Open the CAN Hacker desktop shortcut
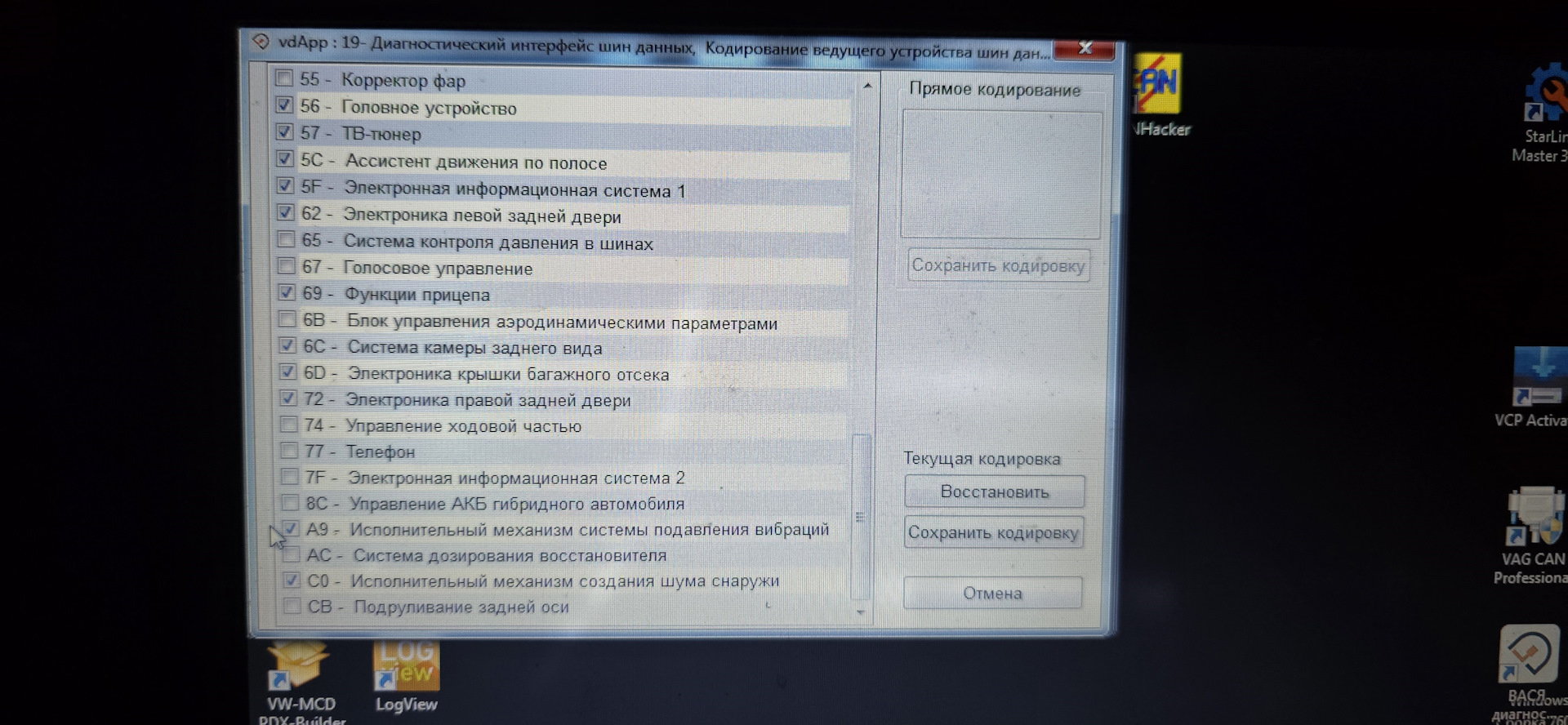The width and height of the screenshot is (1568, 725). point(1160,94)
